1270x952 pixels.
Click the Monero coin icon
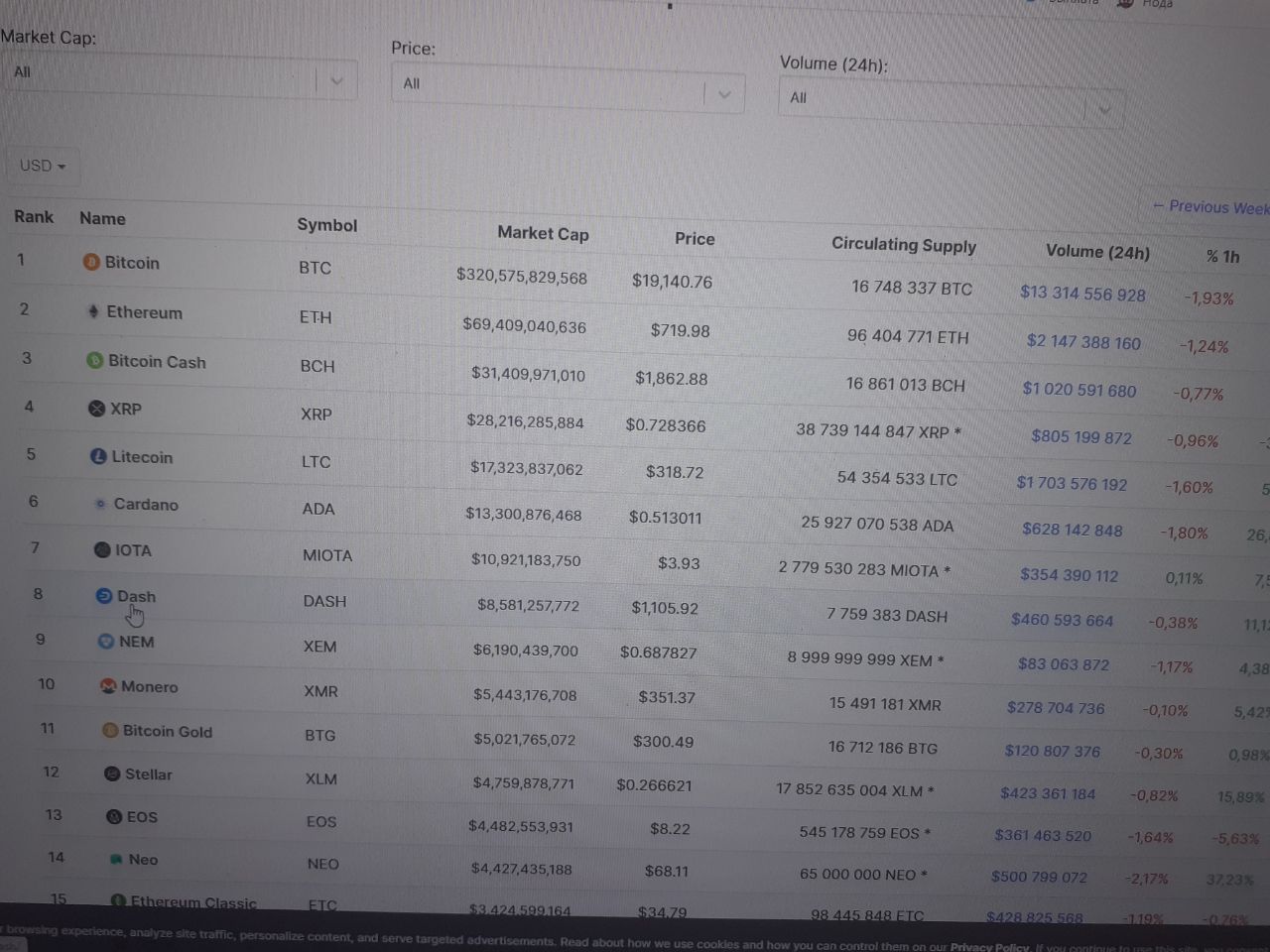click(108, 686)
